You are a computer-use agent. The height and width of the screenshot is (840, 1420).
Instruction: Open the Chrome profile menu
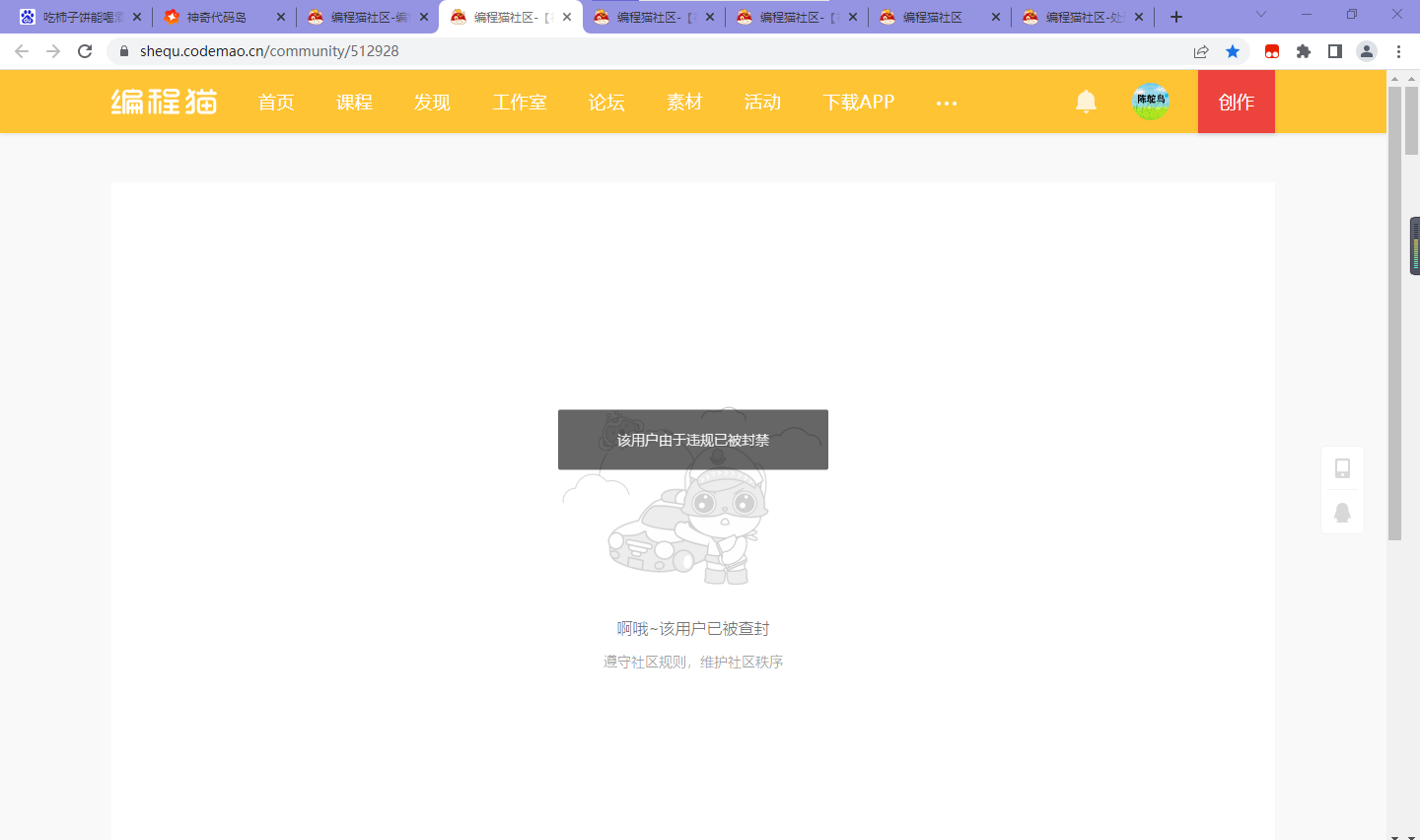coord(1367,51)
